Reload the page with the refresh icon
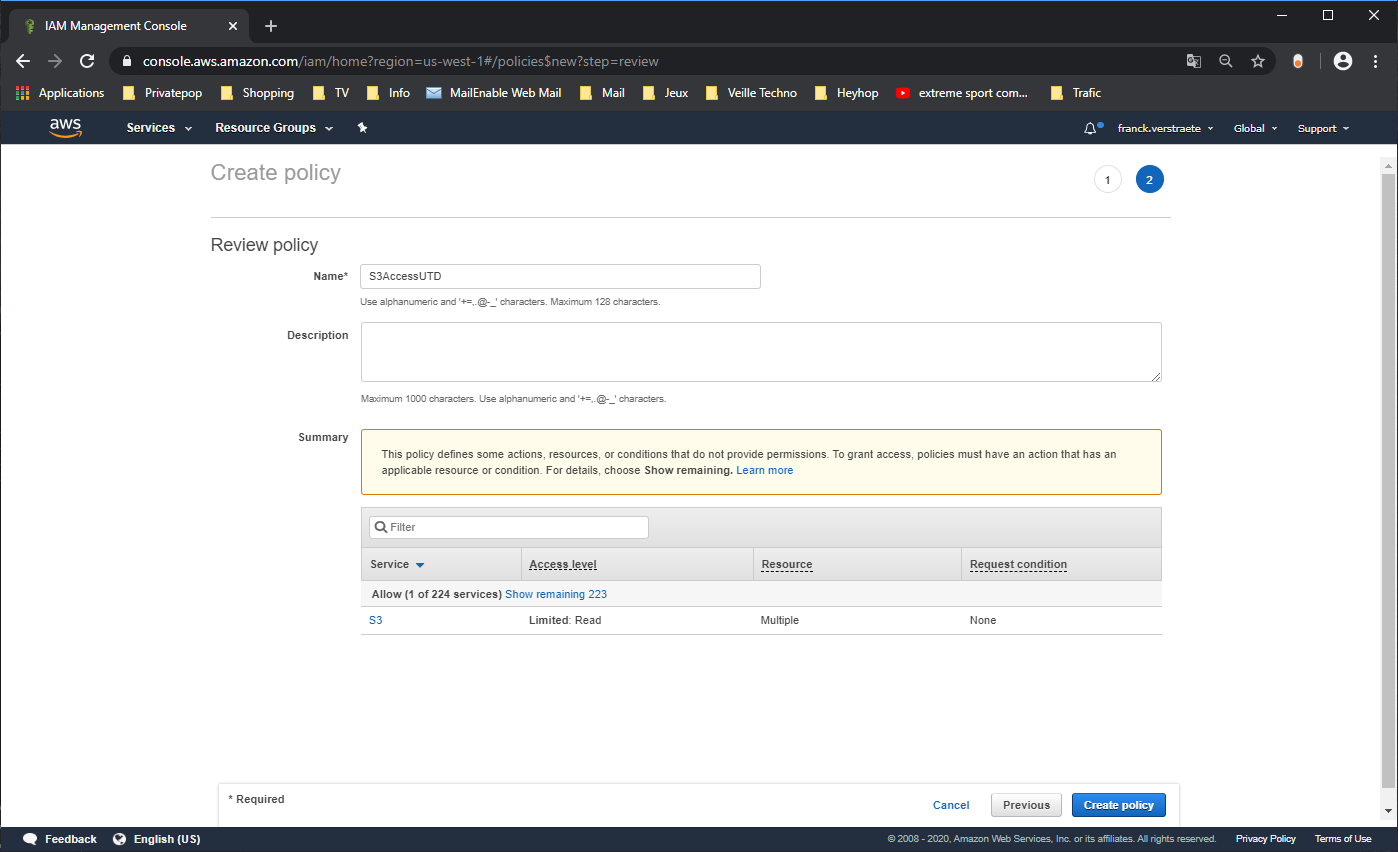This screenshot has width=1398, height=852. click(87, 61)
